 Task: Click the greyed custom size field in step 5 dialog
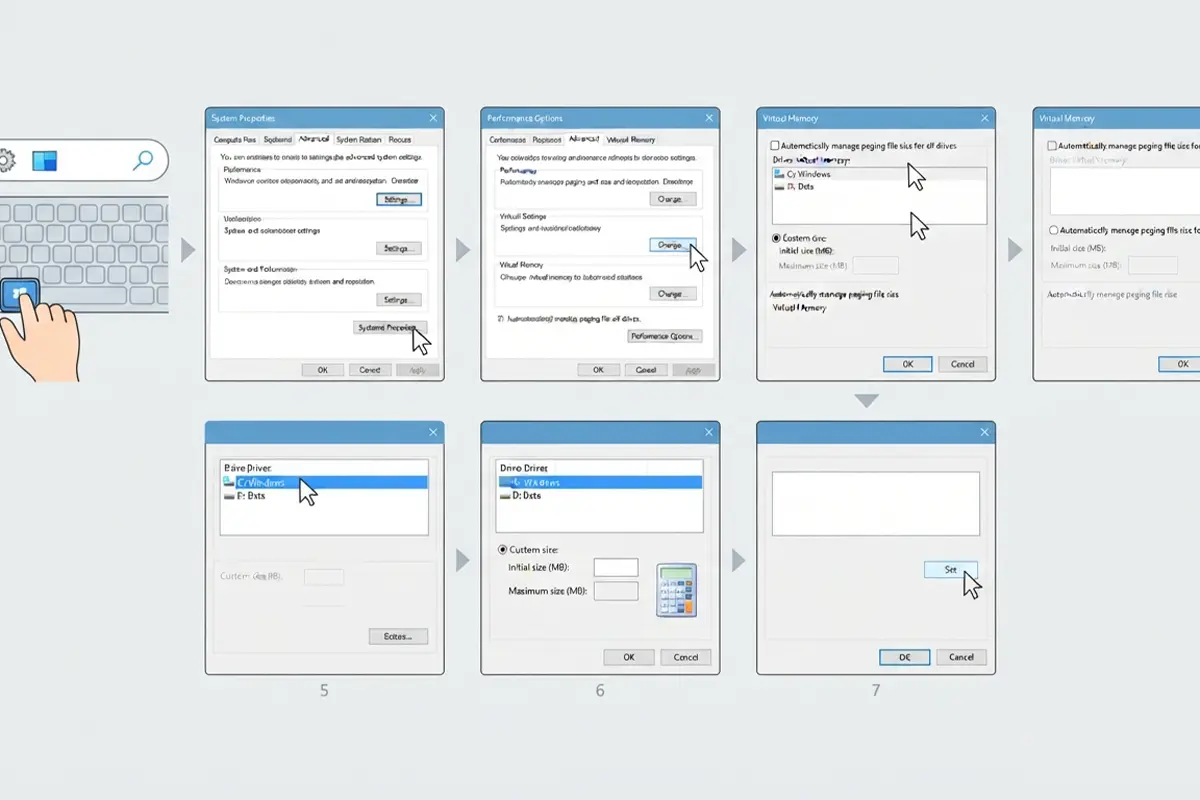tap(324, 577)
